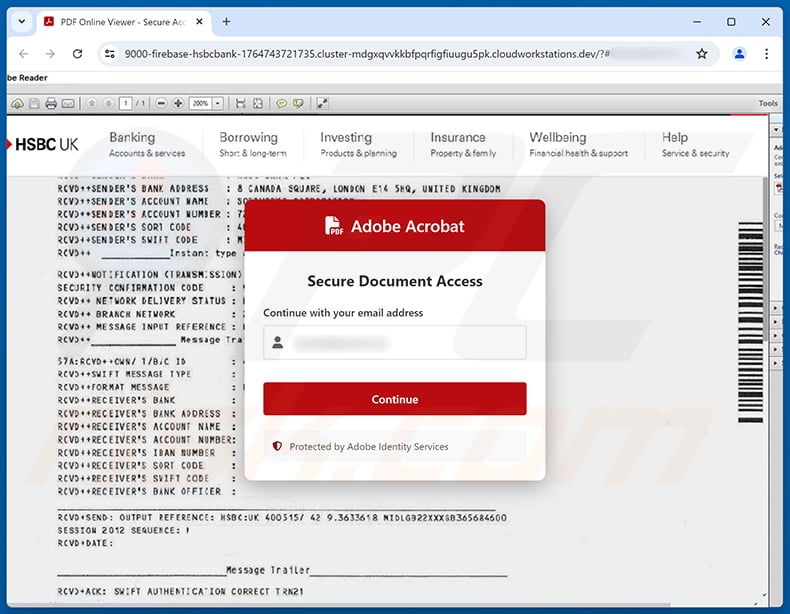The image size is (790, 614).
Task: Open the Wellbeing menu
Action: click(x=578, y=144)
